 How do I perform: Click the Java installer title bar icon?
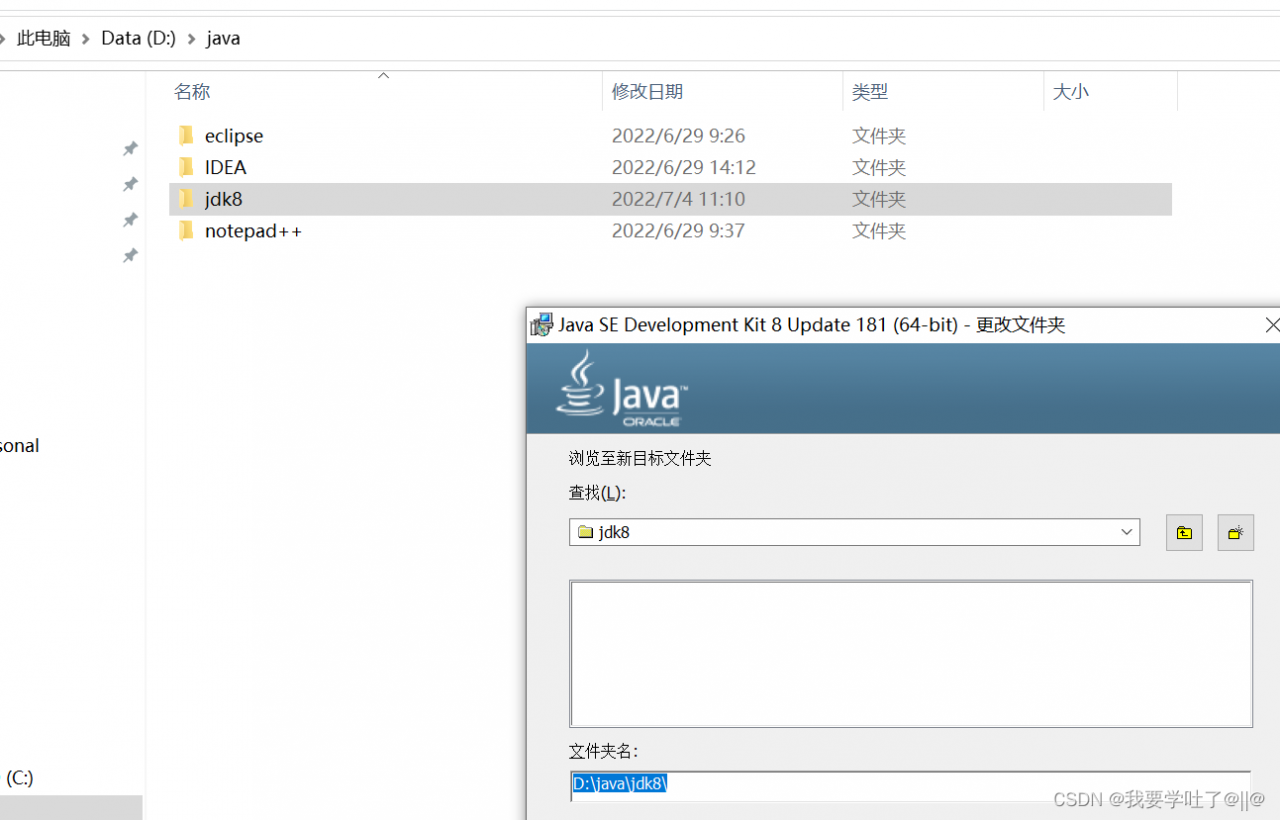541,325
